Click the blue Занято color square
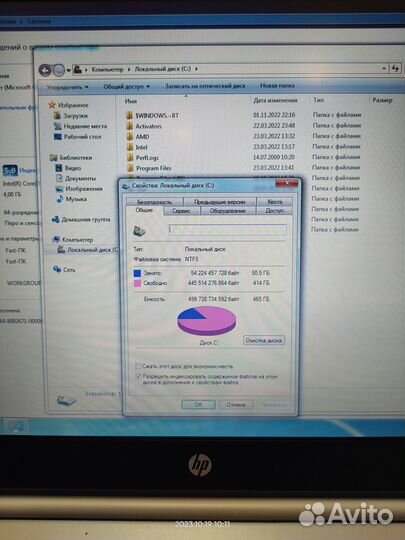The width and height of the screenshot is (405, 540). [137, 273]
